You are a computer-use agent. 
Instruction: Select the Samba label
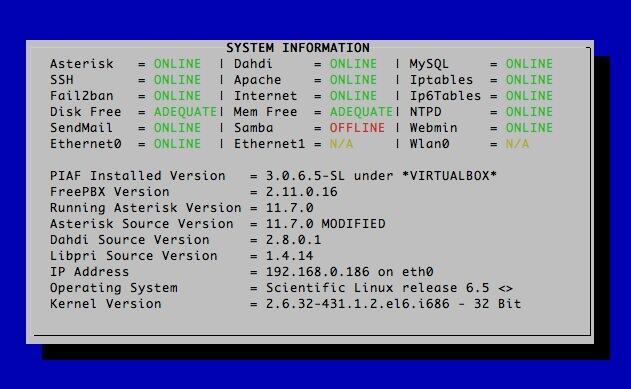254,128
